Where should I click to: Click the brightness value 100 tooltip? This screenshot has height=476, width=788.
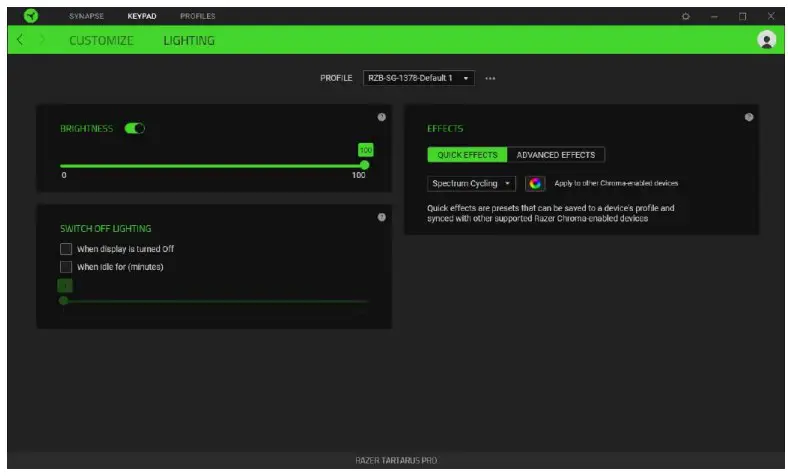coord(366,150)
